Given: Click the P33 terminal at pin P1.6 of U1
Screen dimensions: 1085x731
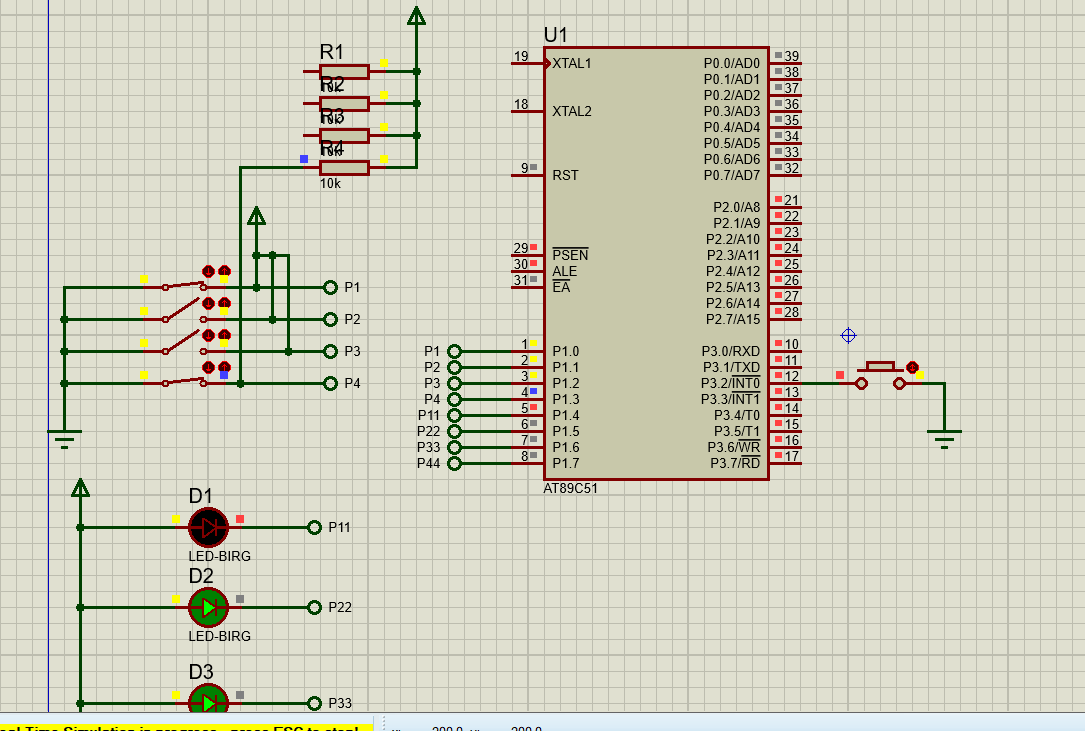Looking at the screenshot, I should point(454,447).
